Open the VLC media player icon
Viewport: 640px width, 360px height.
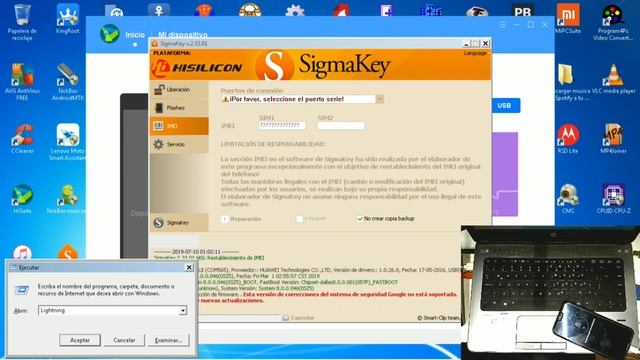click(x=613, y=79)
